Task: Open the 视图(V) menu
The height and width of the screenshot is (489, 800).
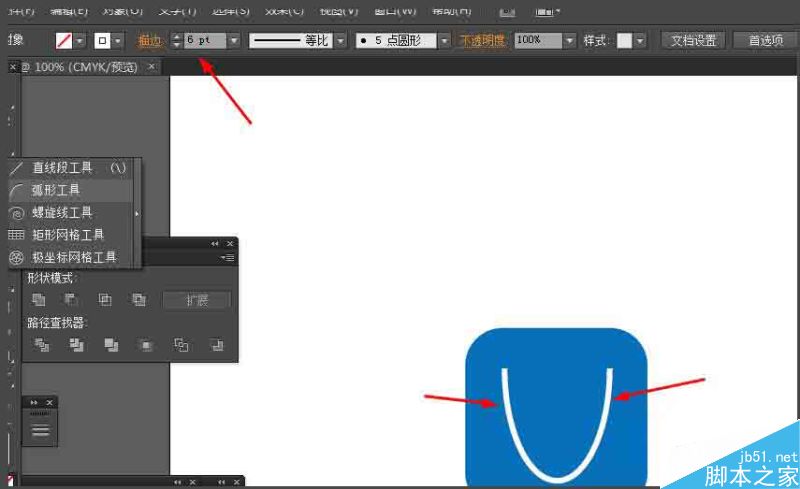Action: (x=339, y=10)
